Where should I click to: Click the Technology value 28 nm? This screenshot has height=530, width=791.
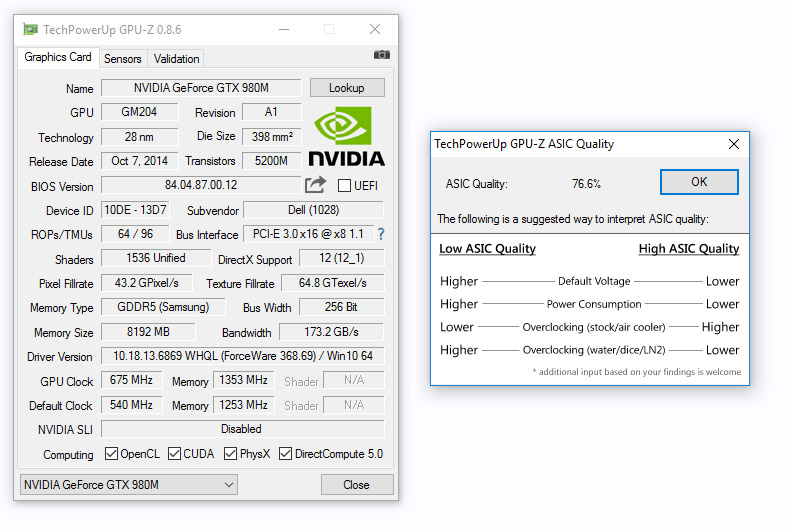pyautogui.click(x=139, y=137)
